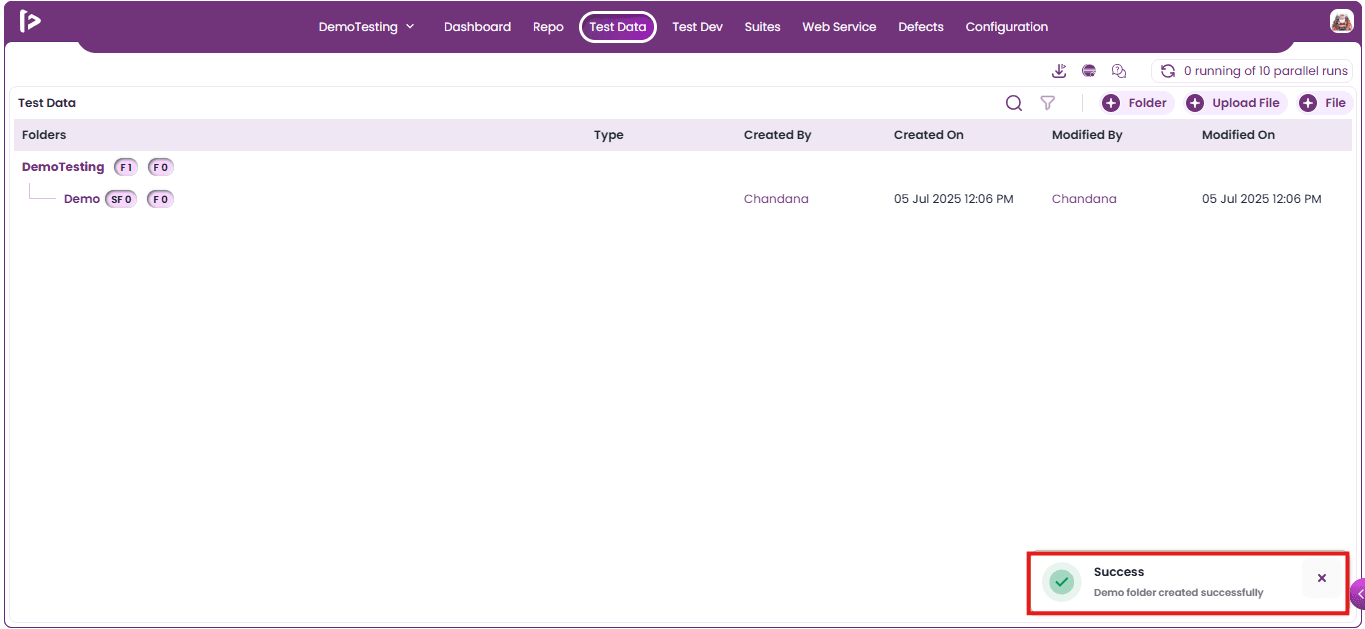Create a new File
The height and width of the screenshot is (629, 1365).
tap(1323, 103)
